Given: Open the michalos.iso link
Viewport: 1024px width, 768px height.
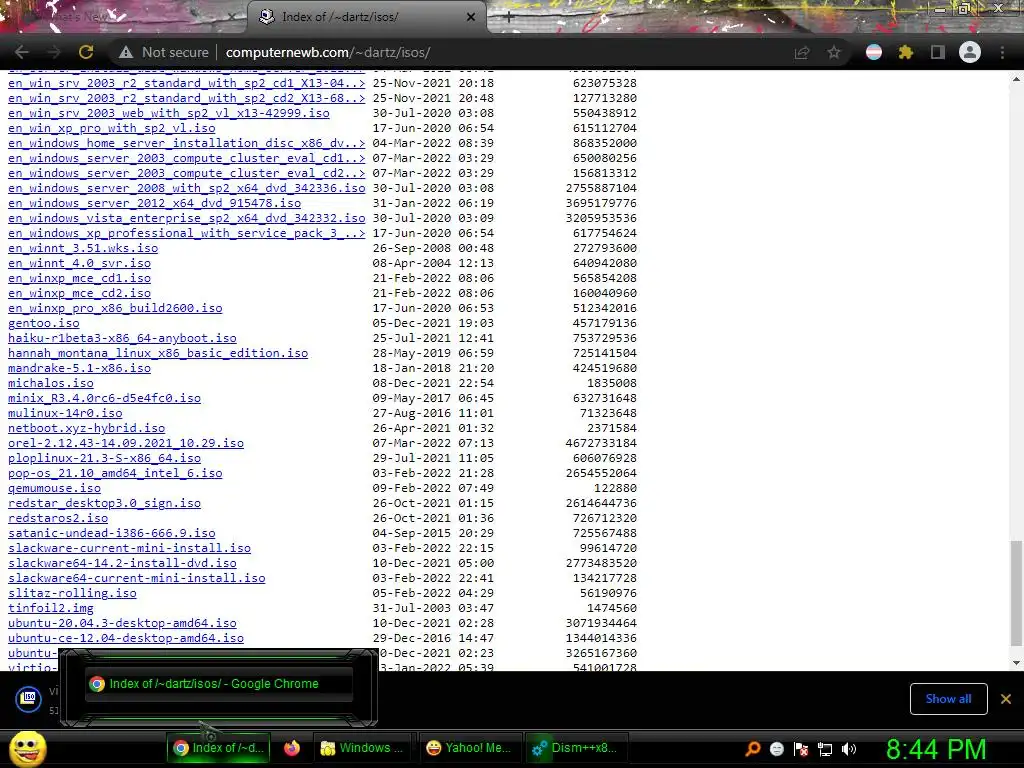Looking at the screenshot, I should pyautogui.click(x=51, y=383).
